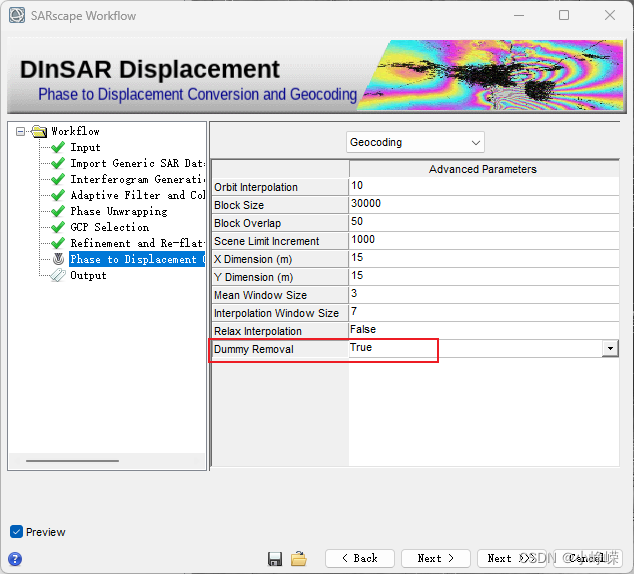634x574 pixels.
Task: Click the X Dimension (m) value field
Action: (484, 258)
